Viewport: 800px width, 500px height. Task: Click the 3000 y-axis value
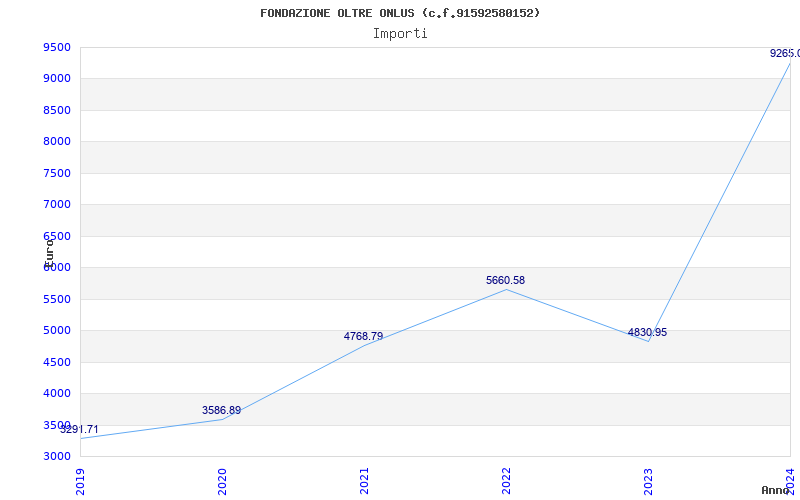(57, 456)
